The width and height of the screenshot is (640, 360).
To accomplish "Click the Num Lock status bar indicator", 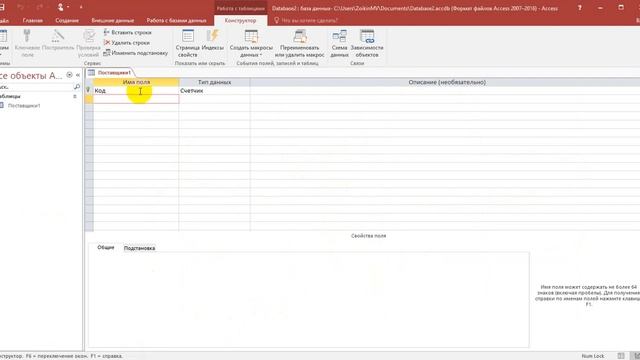I will [x=593, y=356].
